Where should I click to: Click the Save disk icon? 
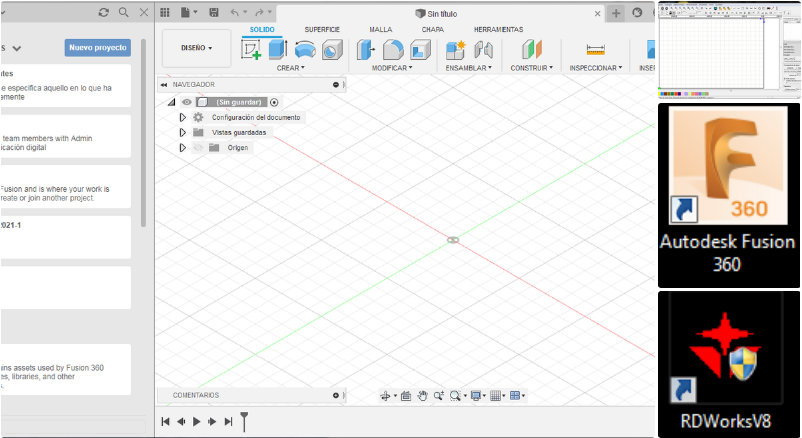coord(214,12)
